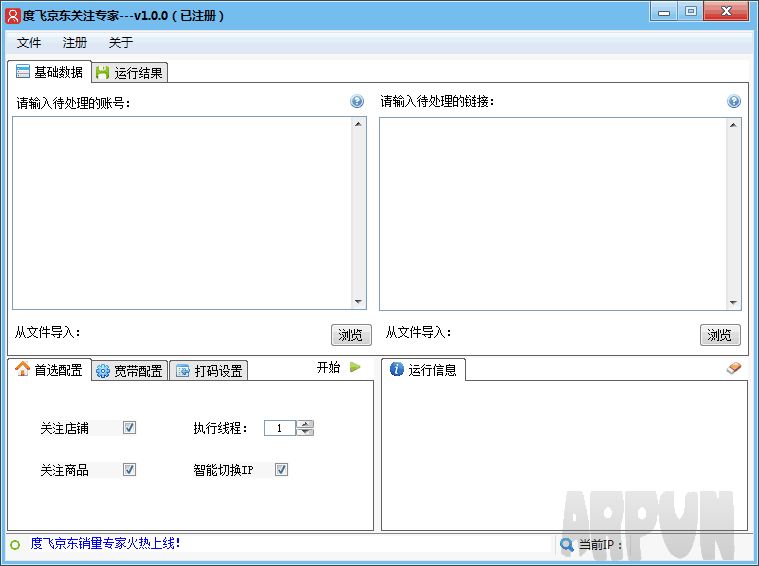The height and width of the screenshot is (566, 759).
Task: Click the 执行线程 number field
Action: click(x=280, y=428)
